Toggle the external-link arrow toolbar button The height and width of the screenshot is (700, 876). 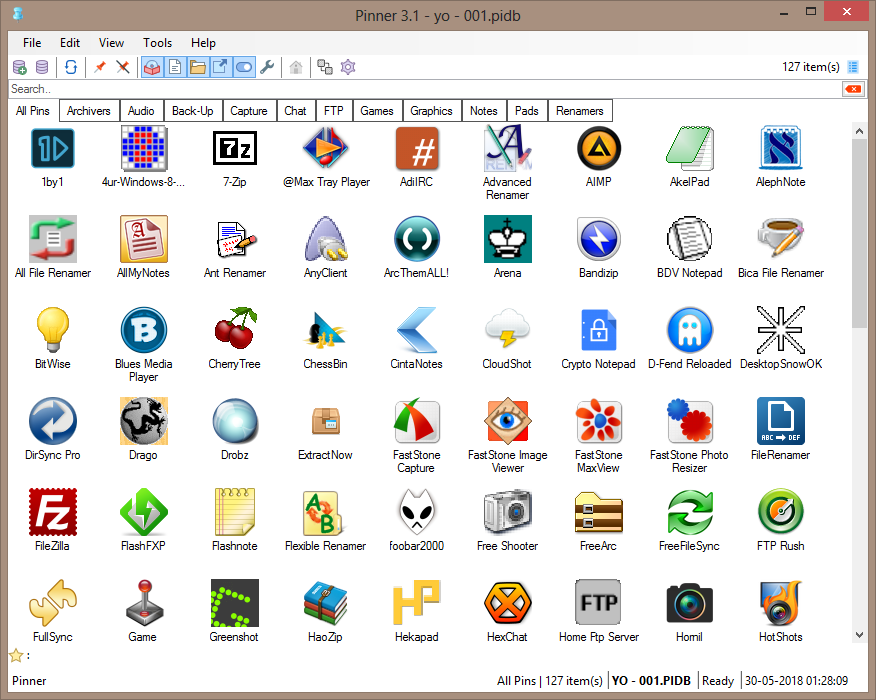(x=221, y=68)
